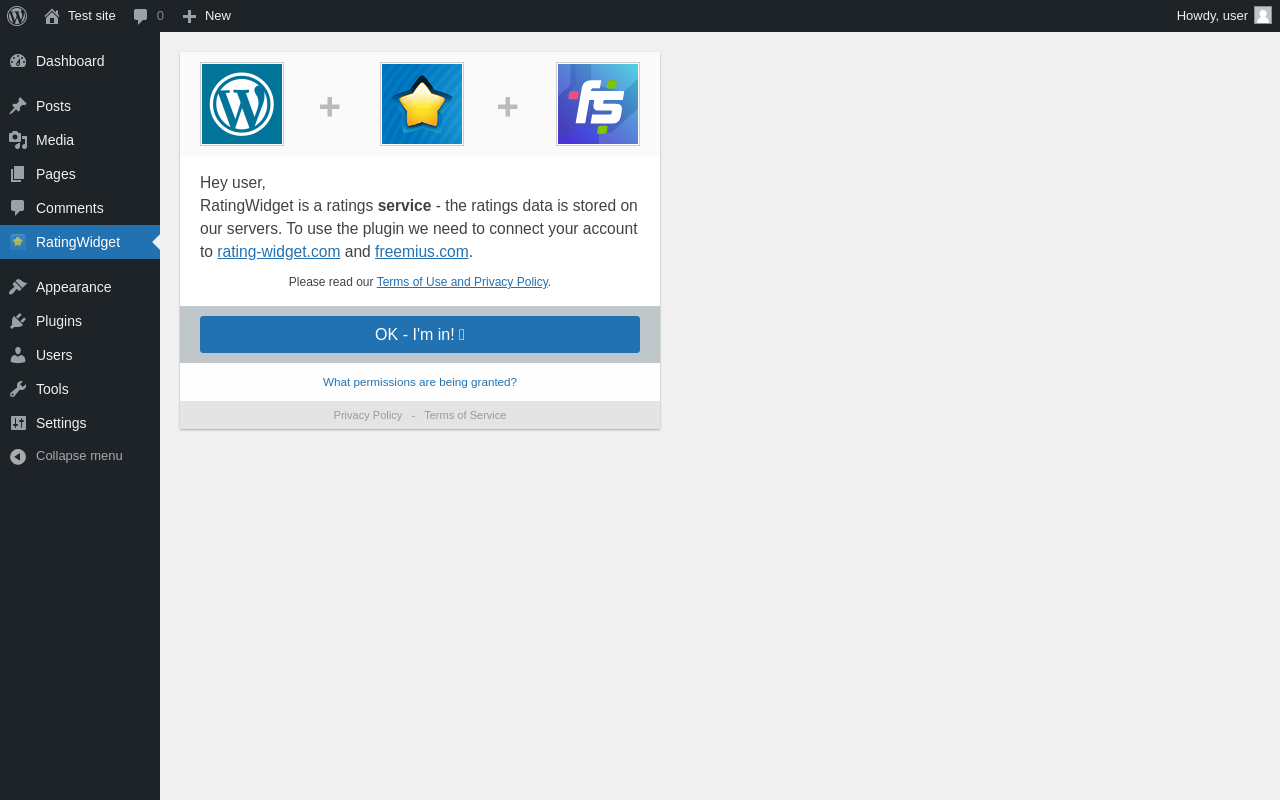Screen dimensions: 1280x800
Task: Open the New content menu in admin bar
Action: pos(207,16)
